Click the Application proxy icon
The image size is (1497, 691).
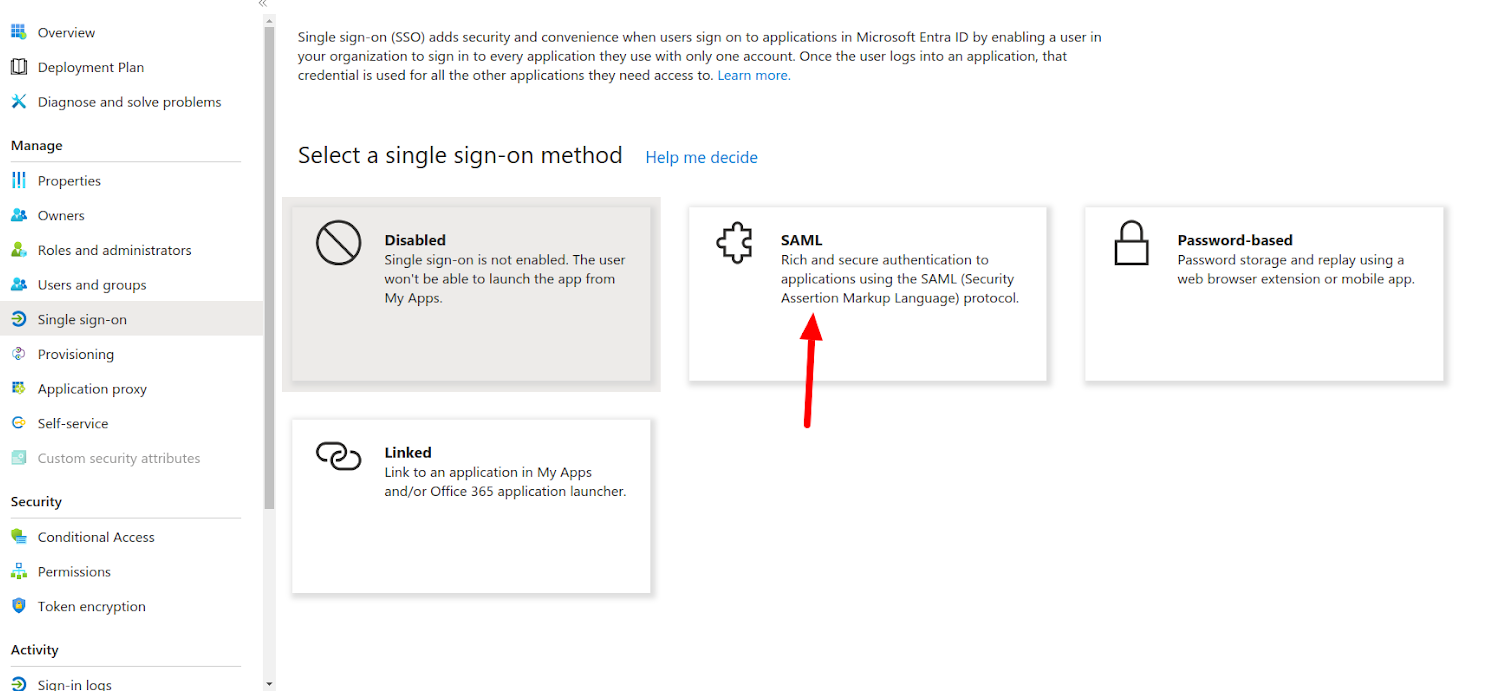(x=18, y=389)
